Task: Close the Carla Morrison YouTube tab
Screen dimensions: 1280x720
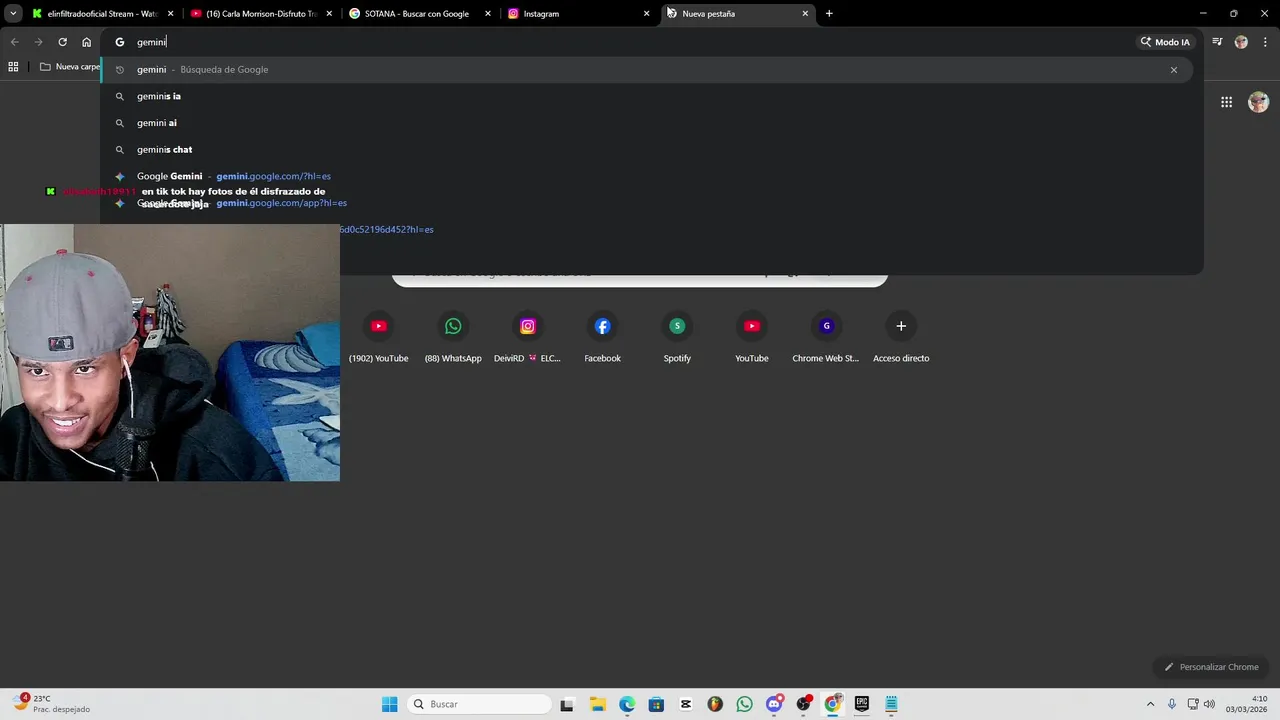Action: [329, 14]
